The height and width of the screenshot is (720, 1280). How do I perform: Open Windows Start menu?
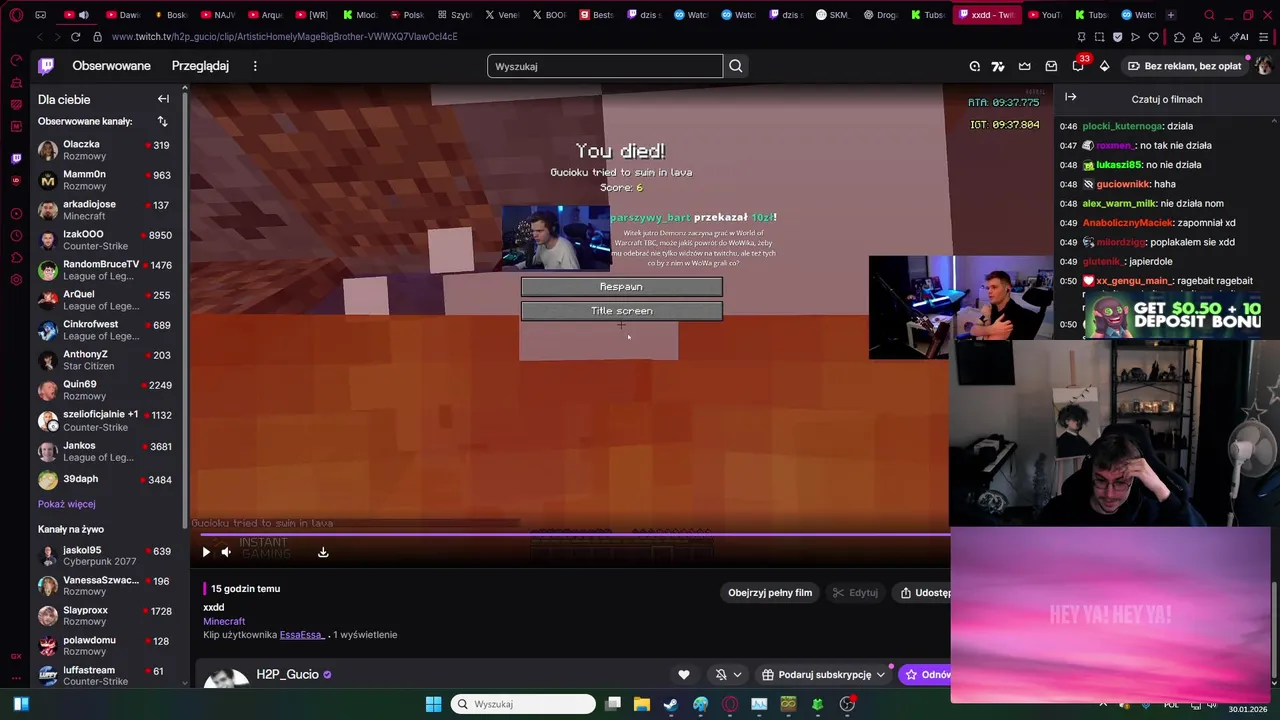click(x=433, y=704)
